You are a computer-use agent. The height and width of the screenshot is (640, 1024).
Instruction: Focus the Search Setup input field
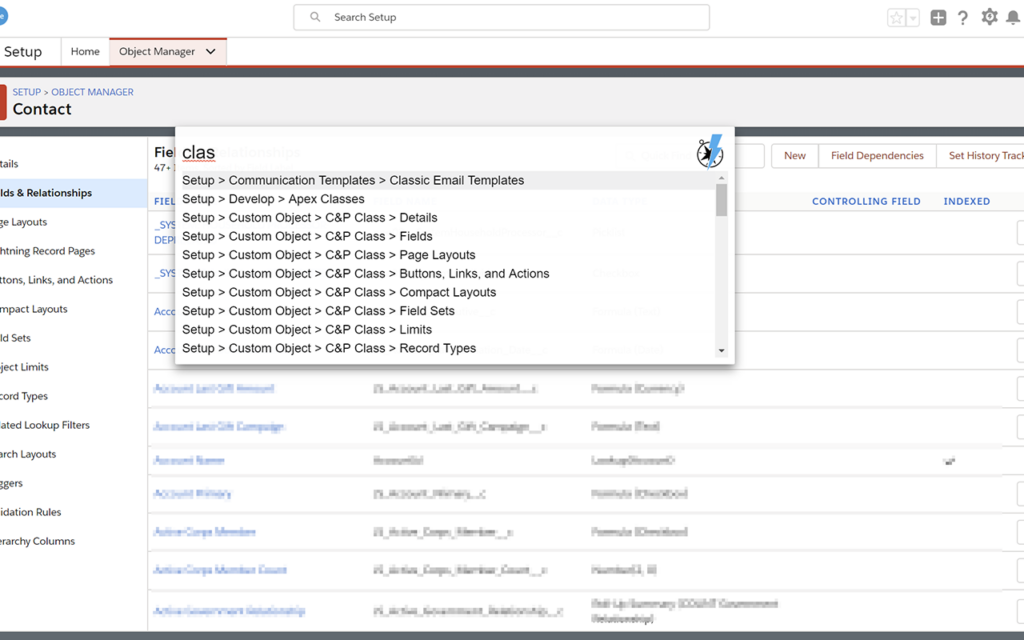pos(510,18)
